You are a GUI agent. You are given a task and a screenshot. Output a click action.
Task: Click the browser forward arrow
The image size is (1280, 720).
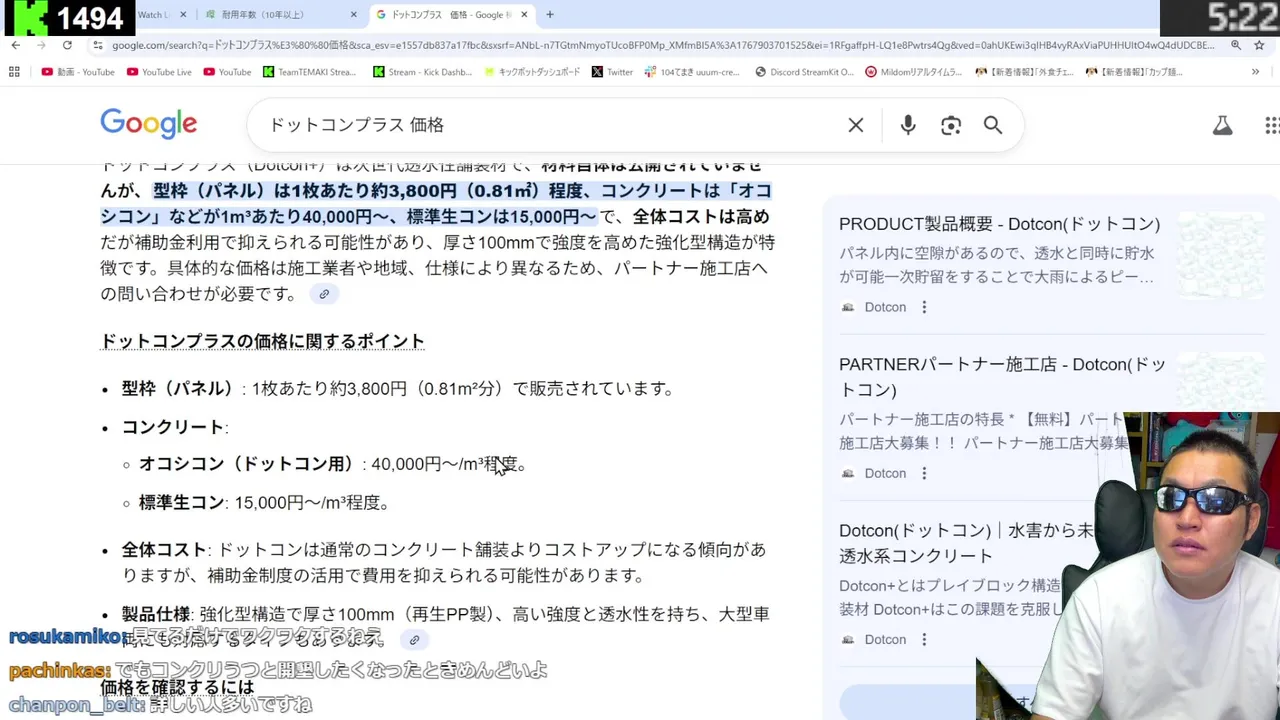(x=41, y=45)
